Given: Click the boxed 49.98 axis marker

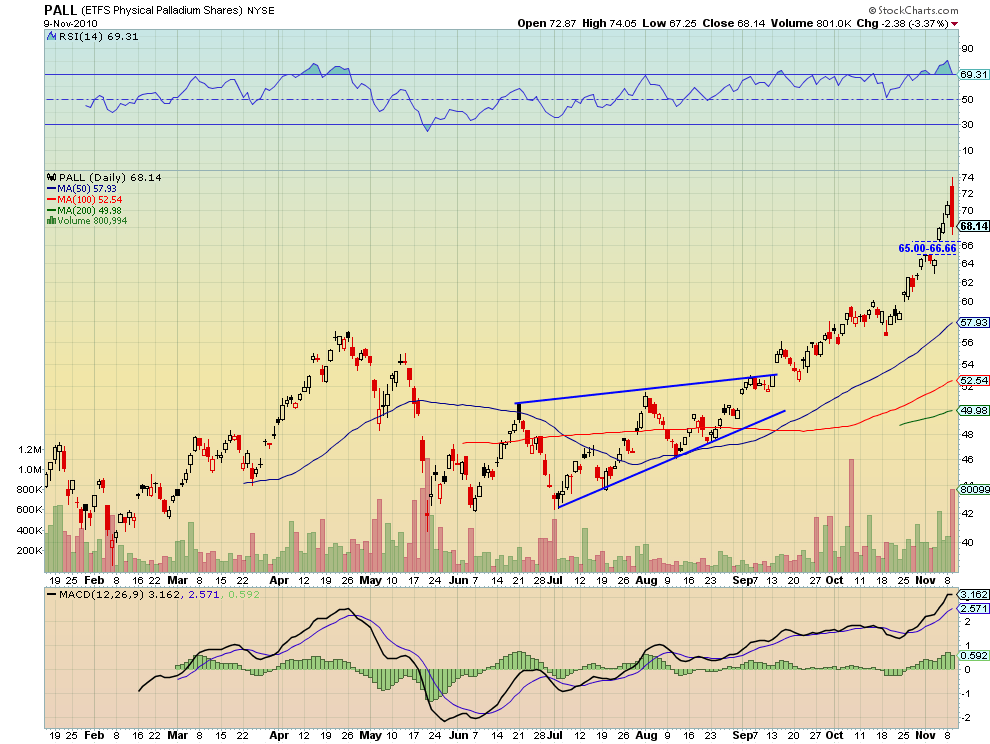Looking at the screenshot, I should click(x=974, y=411).
